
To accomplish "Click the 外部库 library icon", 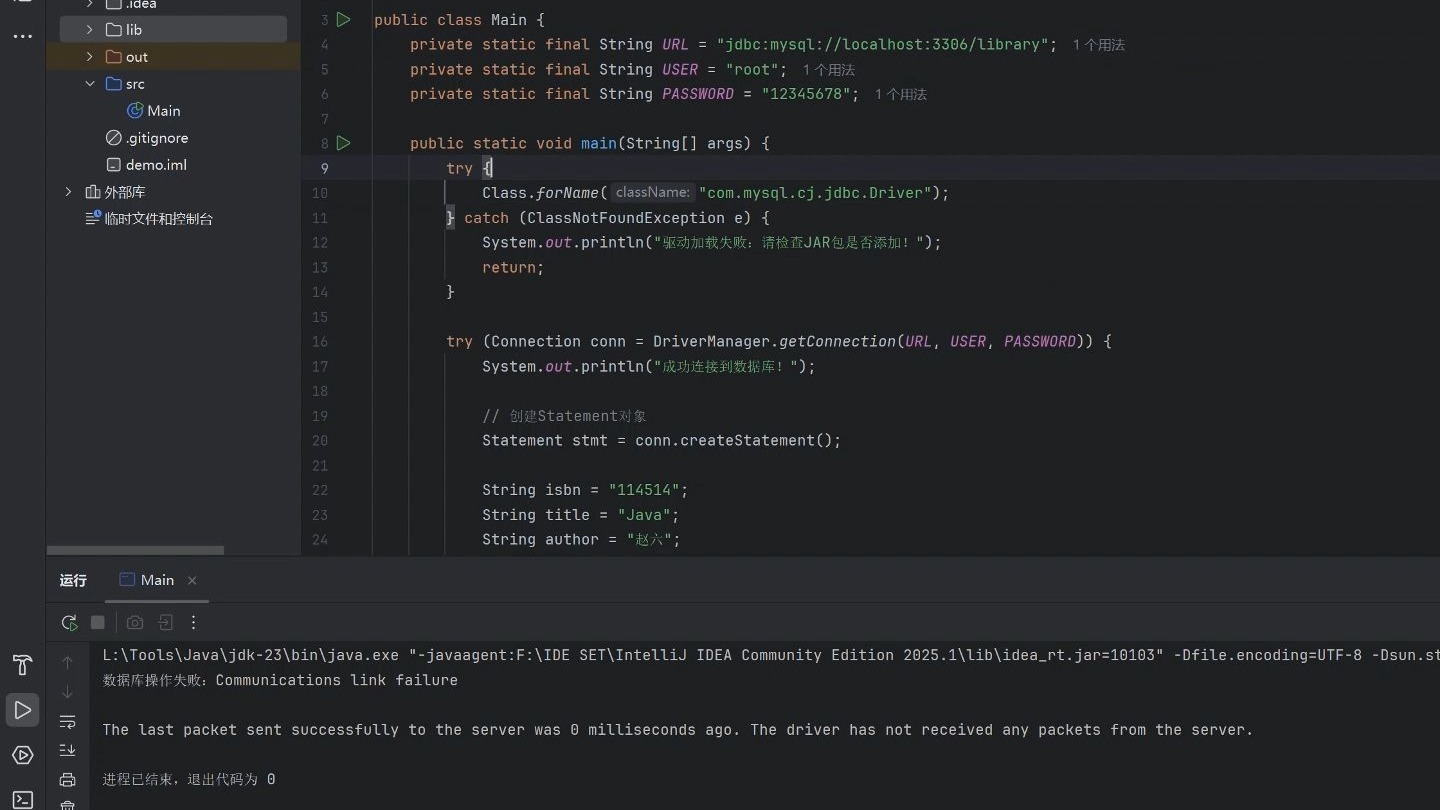I will pyautogui.click(x=92, y=192).
